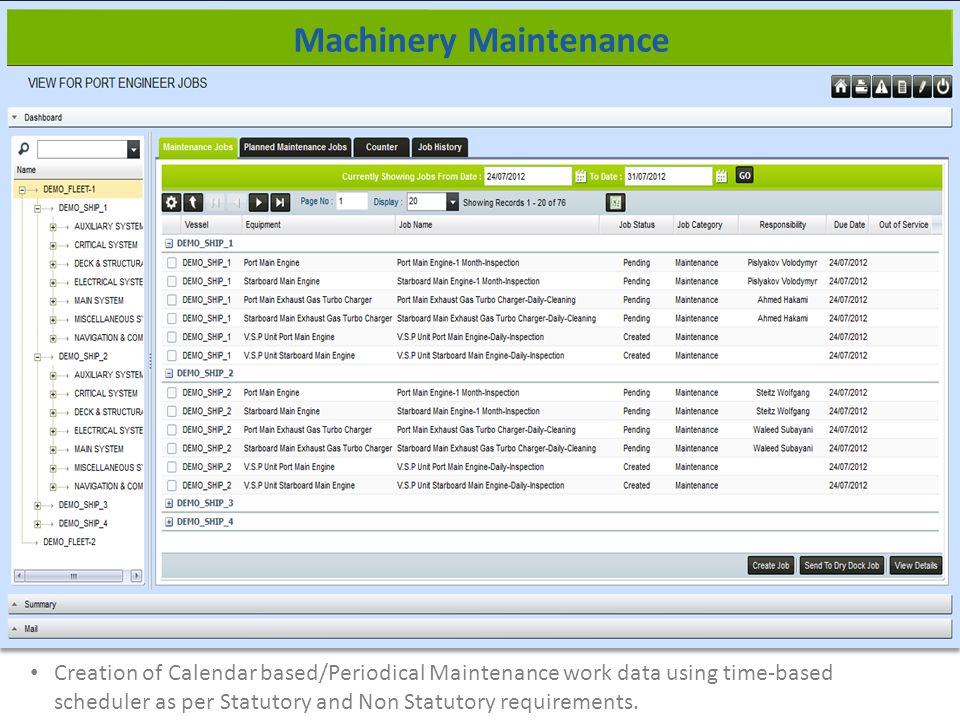Sort by the Equipment column header
This screenshot has width=960, height=720.
318,225
